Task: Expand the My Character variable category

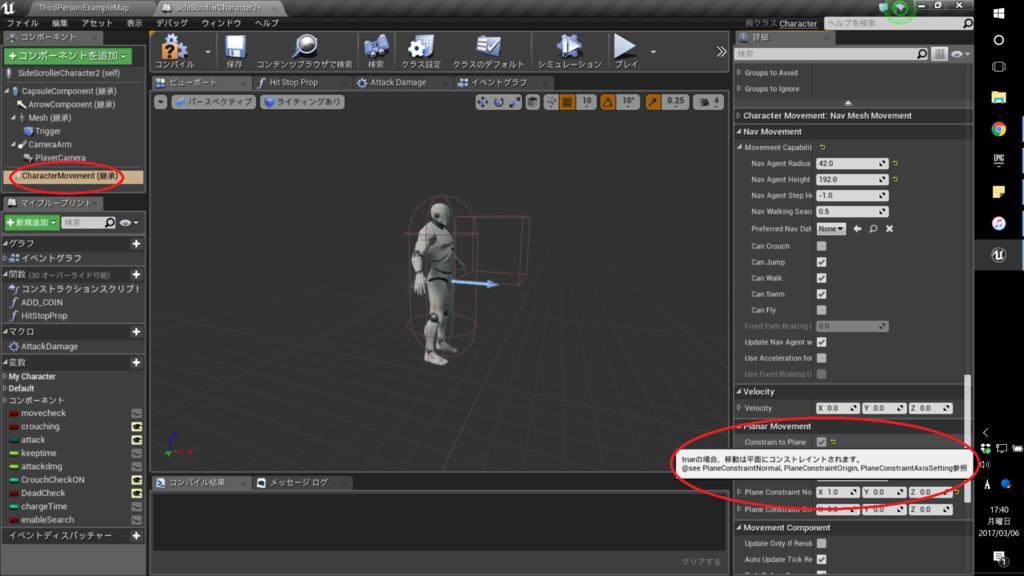Action: (x=5, y=376)
